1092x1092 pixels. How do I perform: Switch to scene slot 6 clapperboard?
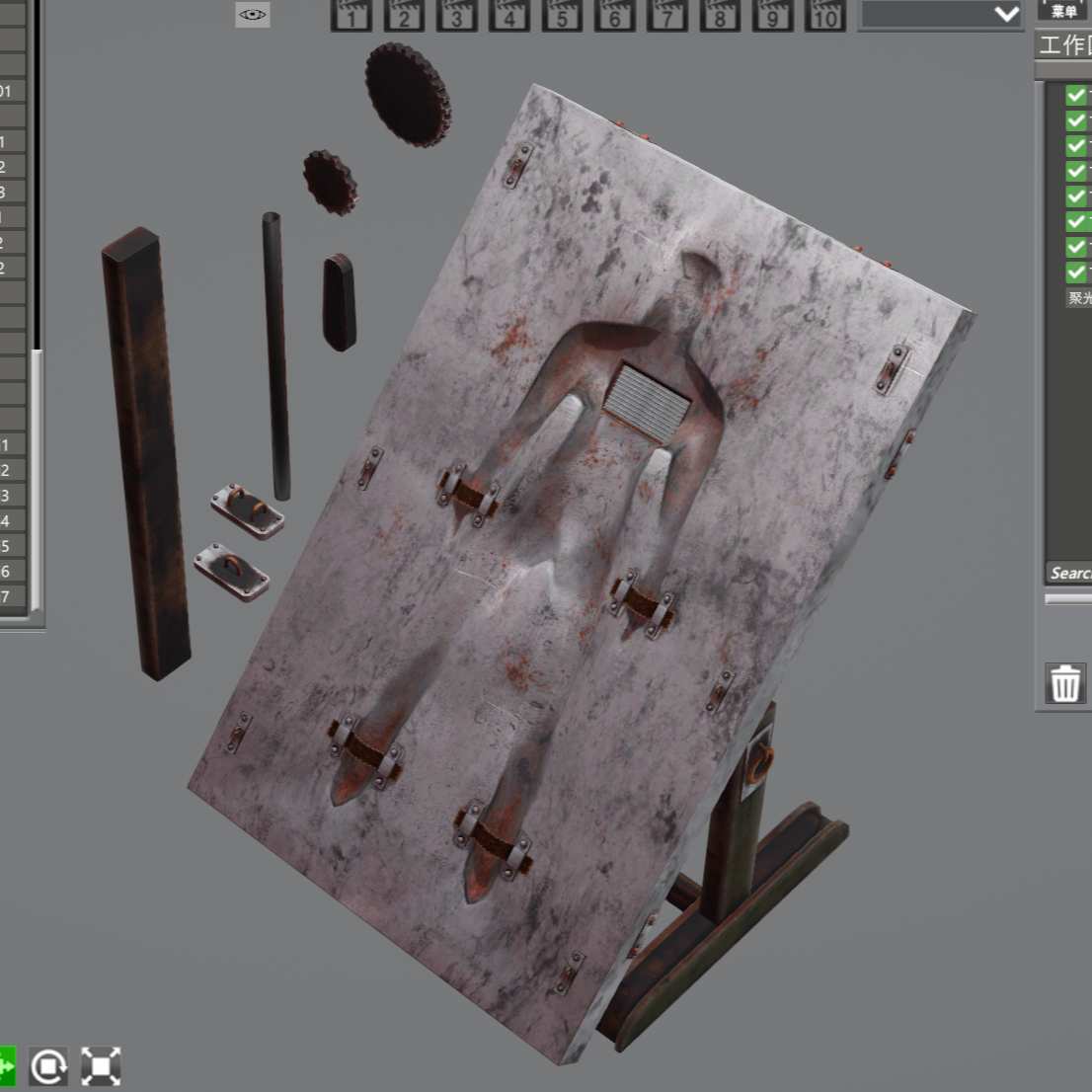tap(615, 15)
